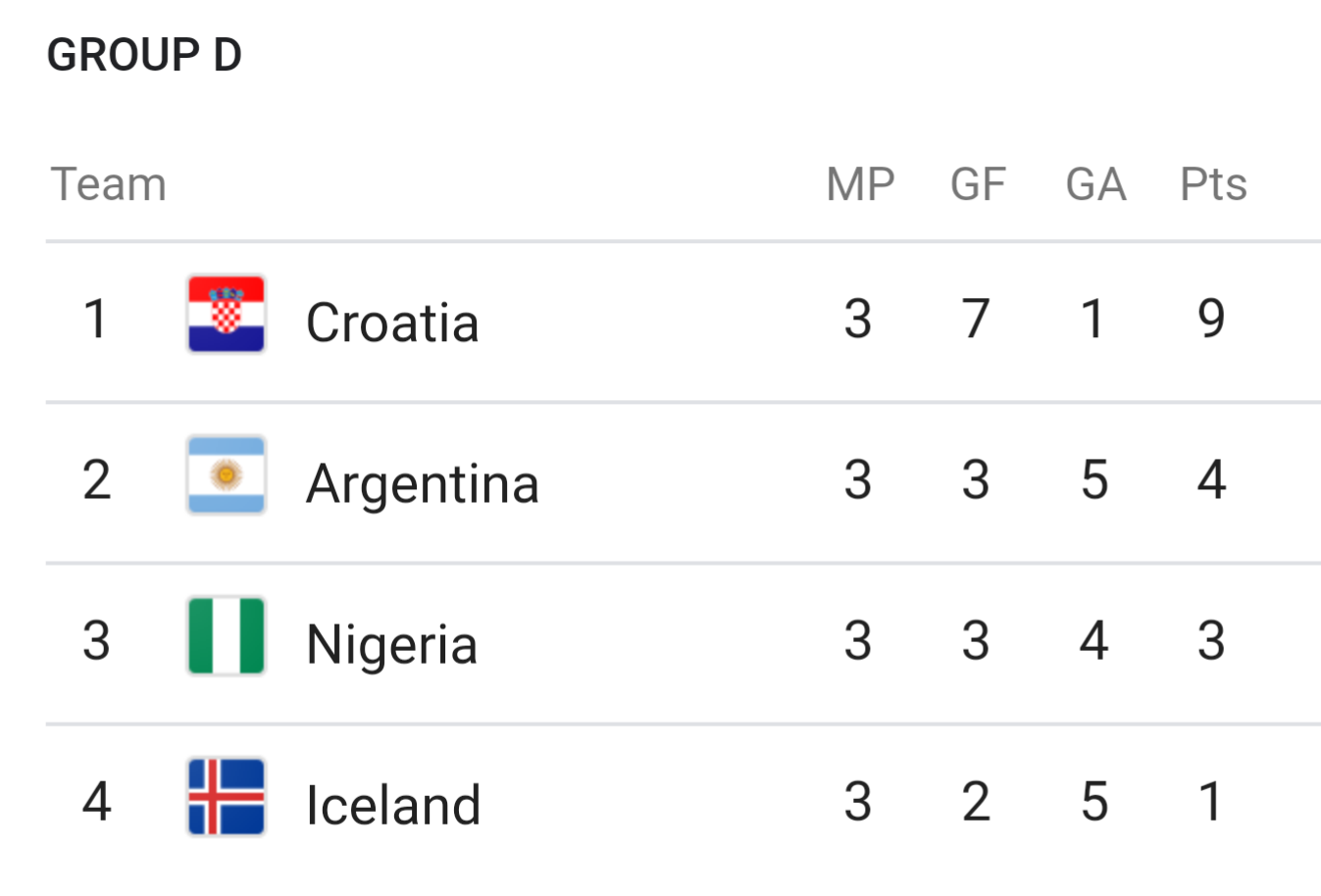Click the Iceland flag icon
This screenshot has height=896, width=1321.
coord(226,797)
